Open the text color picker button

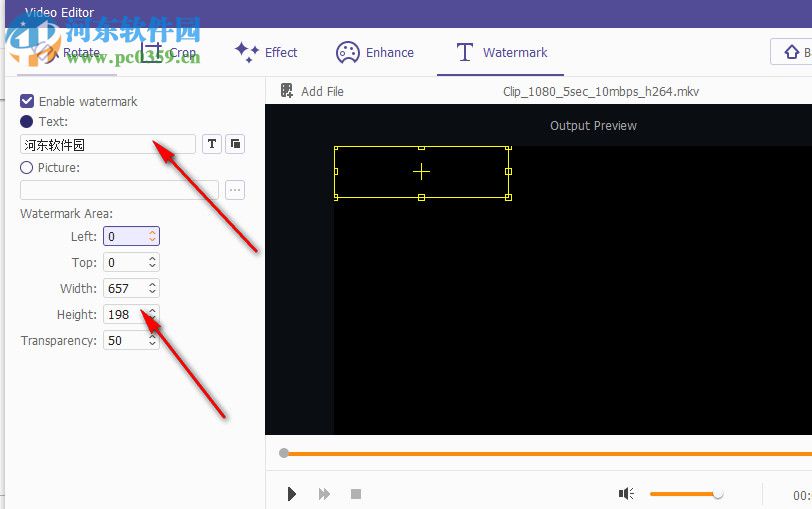[x=235, y=144]
